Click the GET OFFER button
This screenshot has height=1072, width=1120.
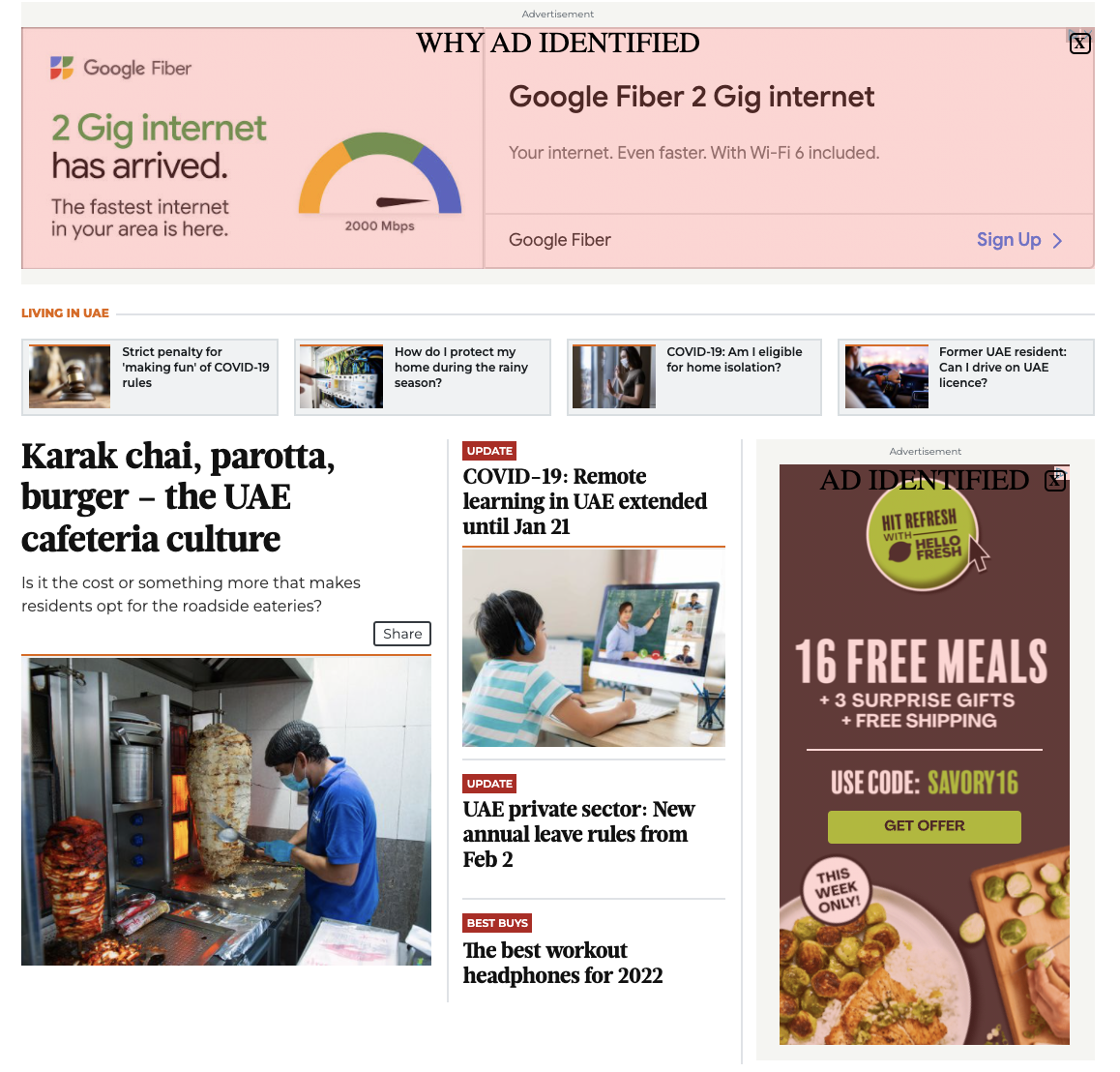tap(925, 826)
